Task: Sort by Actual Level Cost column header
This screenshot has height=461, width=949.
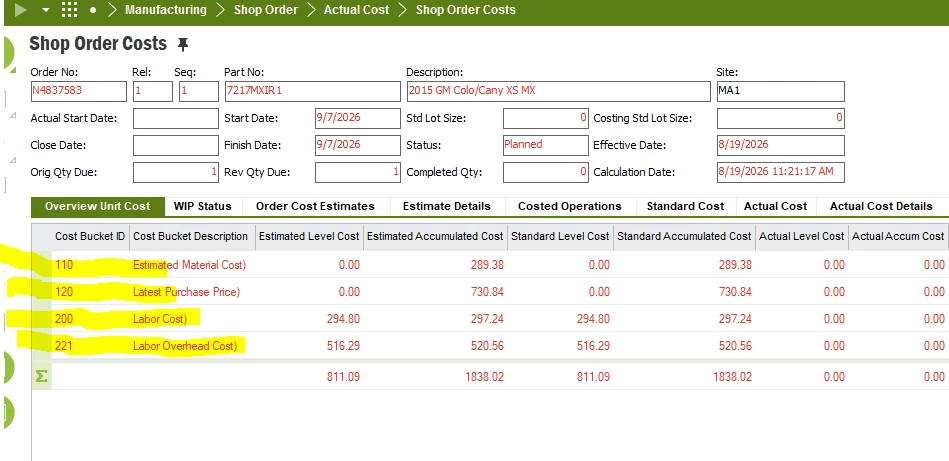Action: (x=801, y=237)
